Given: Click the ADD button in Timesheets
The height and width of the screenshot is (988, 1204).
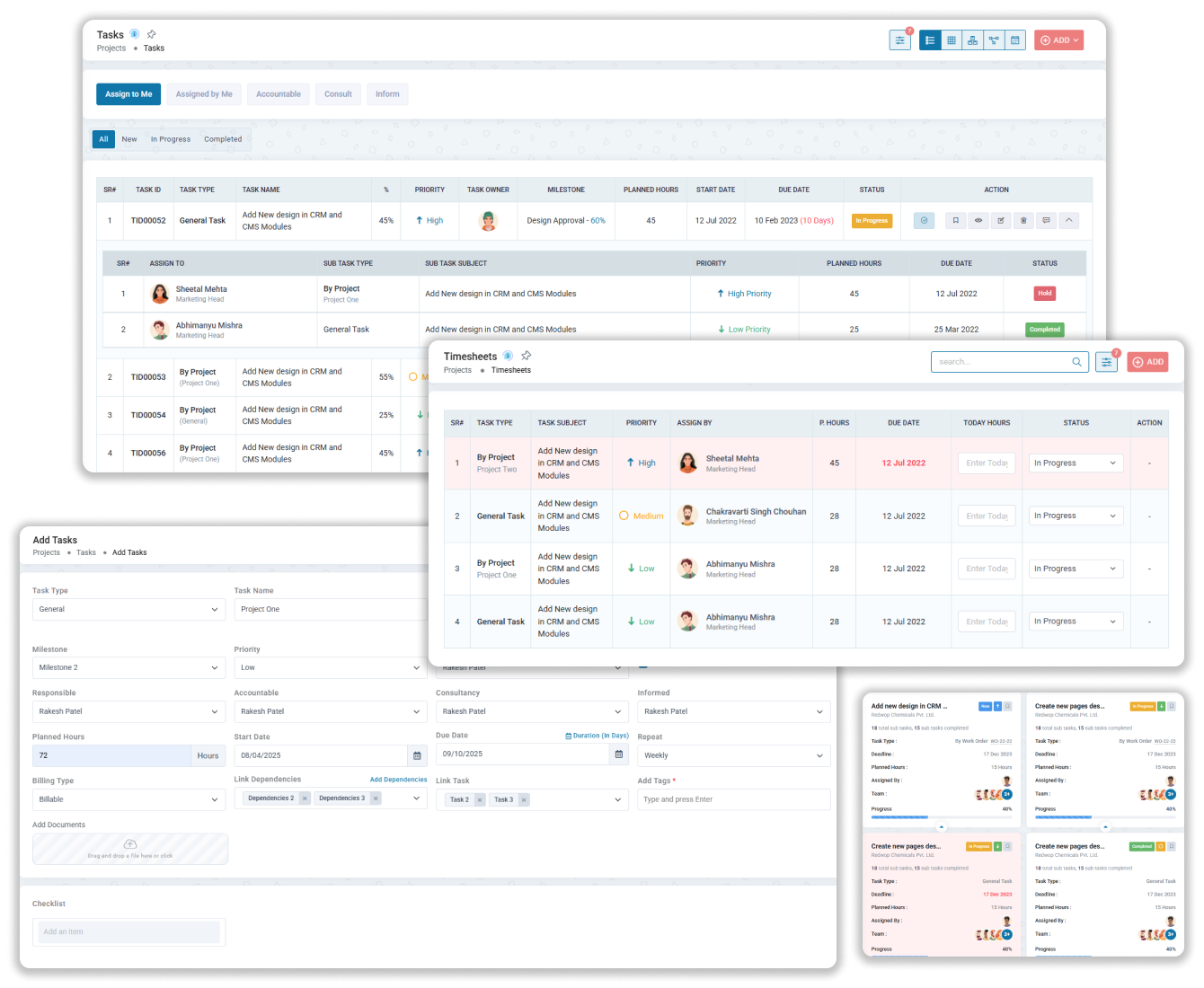Looking at the screenshot, I should [x=1147, y=362].
